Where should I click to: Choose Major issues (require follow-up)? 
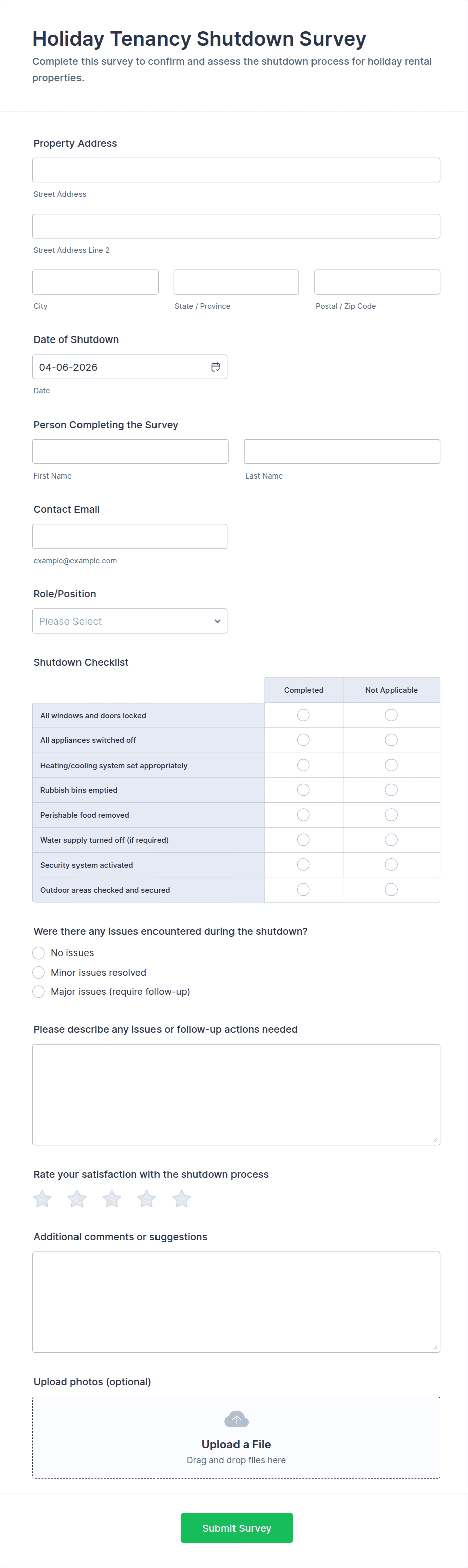pyautogui.click(x=39, y=992)
